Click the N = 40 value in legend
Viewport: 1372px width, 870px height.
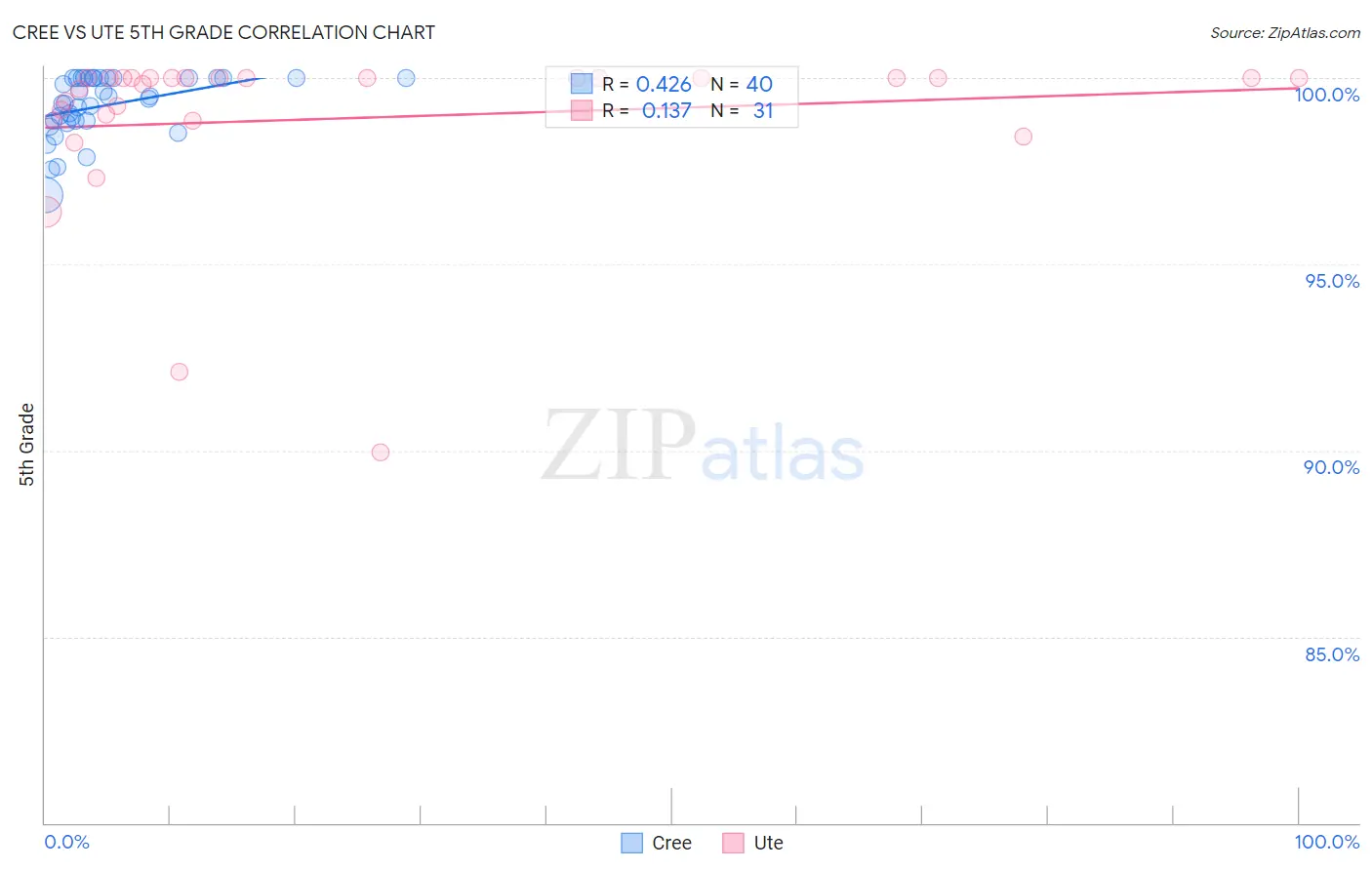(742, 84)
